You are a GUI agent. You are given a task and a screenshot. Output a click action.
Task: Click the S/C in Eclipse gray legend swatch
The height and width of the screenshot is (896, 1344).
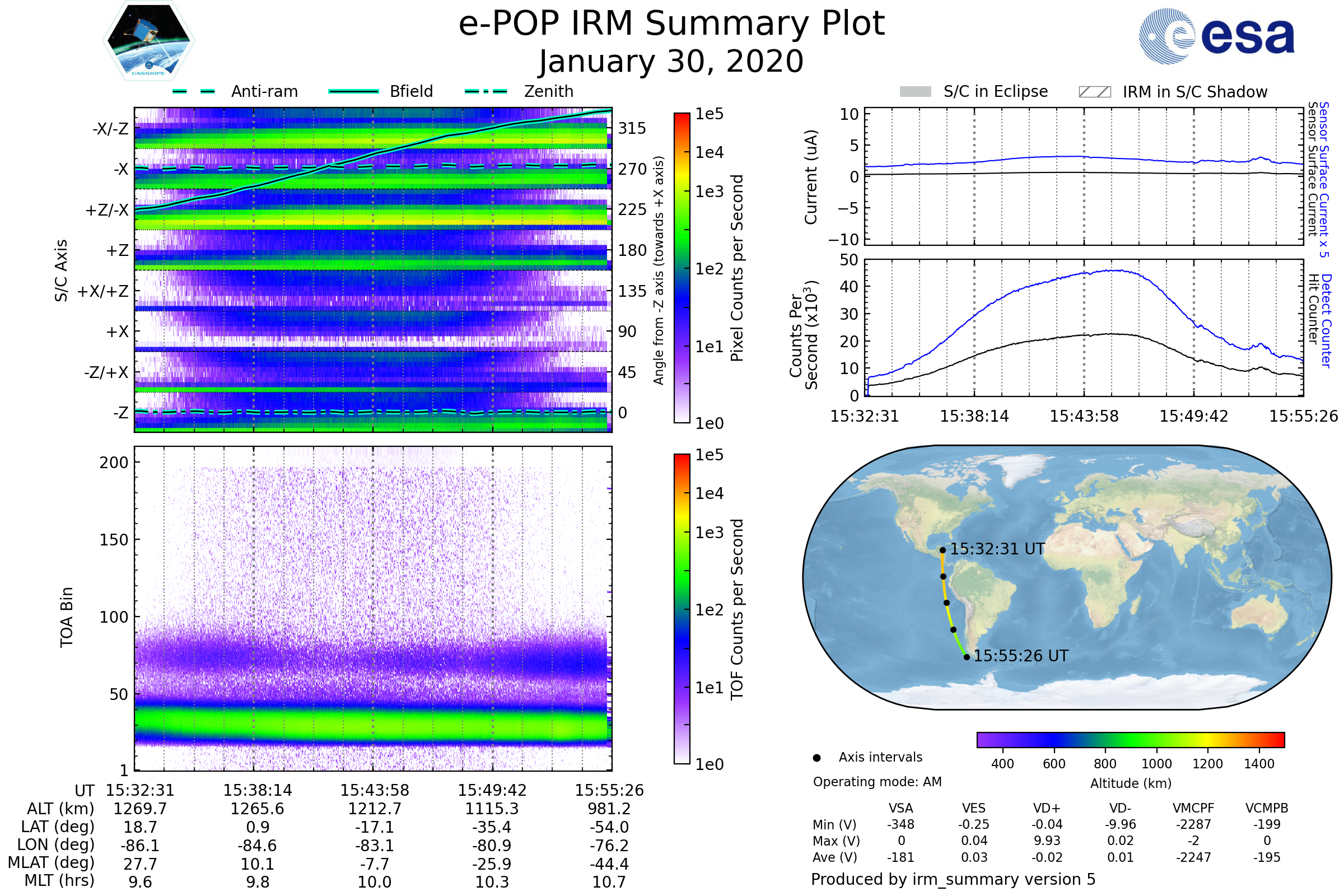tap(915, 92)
